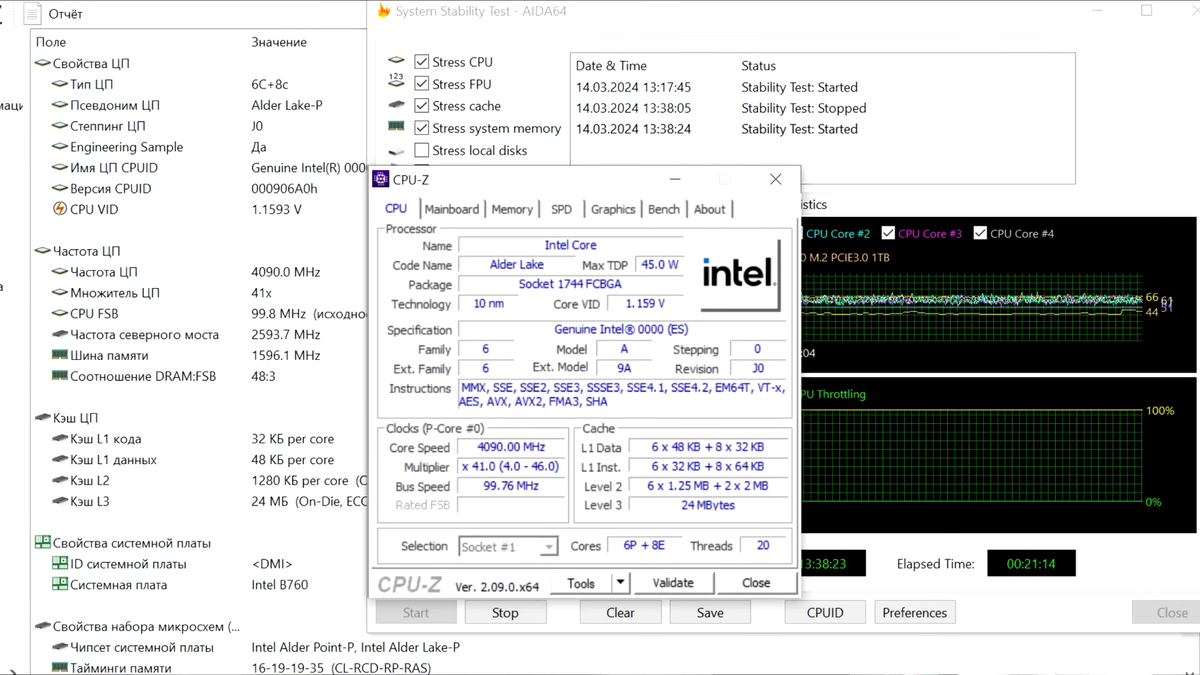
Task: Toggle the CPU Core #3 graph checkbox
Action: click(x=888, y=233)
